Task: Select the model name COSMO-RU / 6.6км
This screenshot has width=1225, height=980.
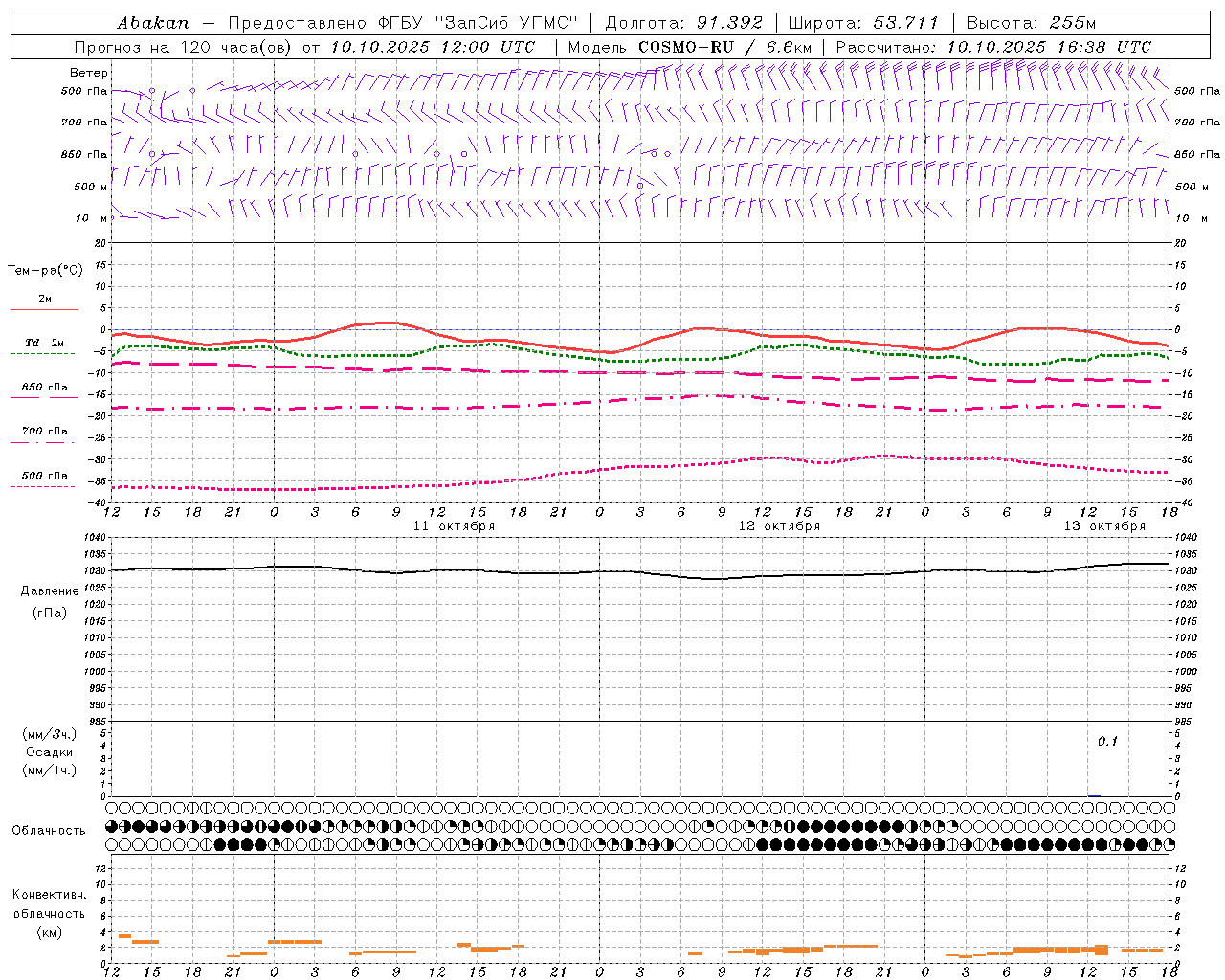Action: point(725,47)
